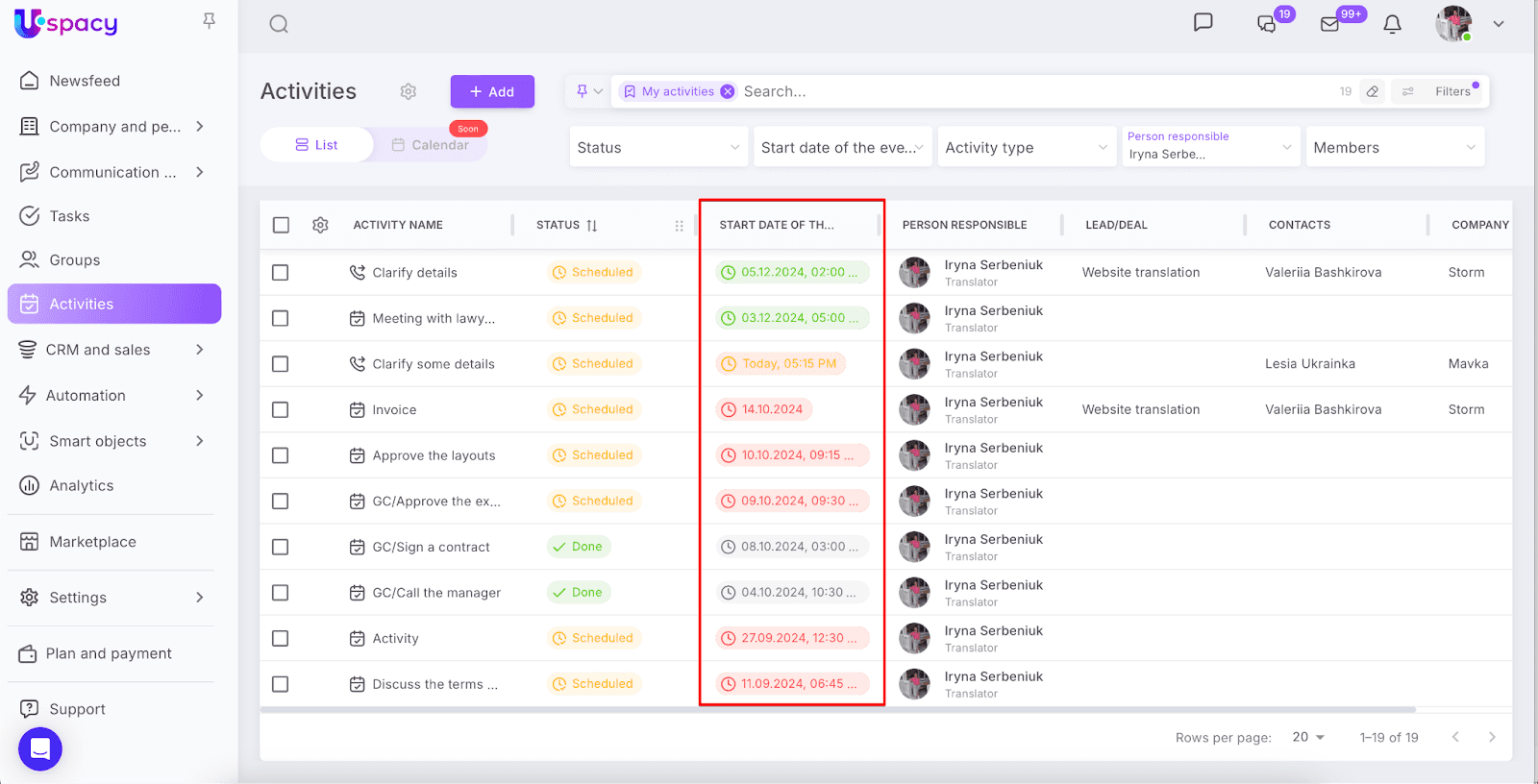Switch to the List view tab
1538x784 pixels.
pos(316,145)
